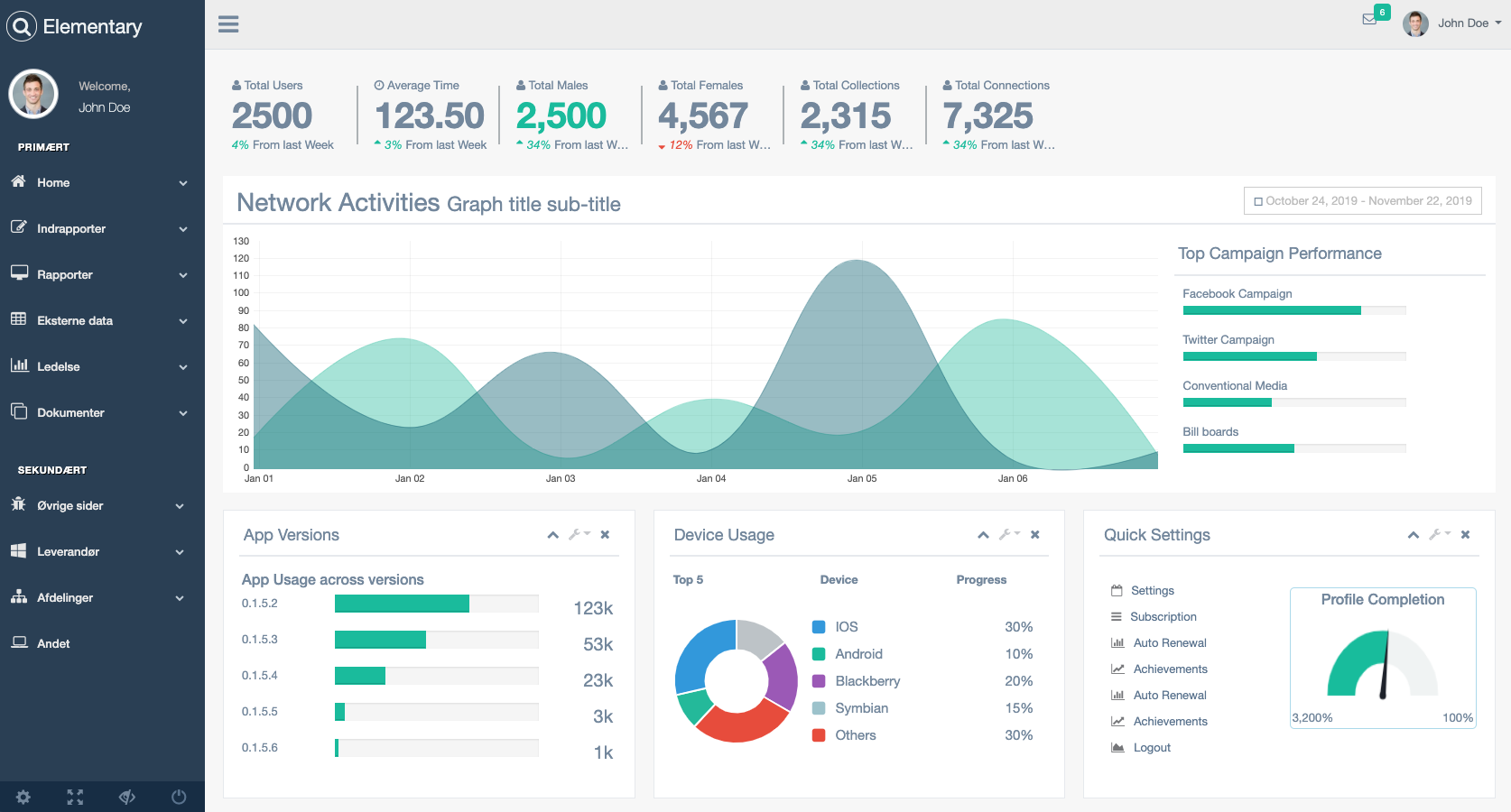Click the Home house icon
Viewport: 1511px width, 812px height.
click(x=18, y=181)
